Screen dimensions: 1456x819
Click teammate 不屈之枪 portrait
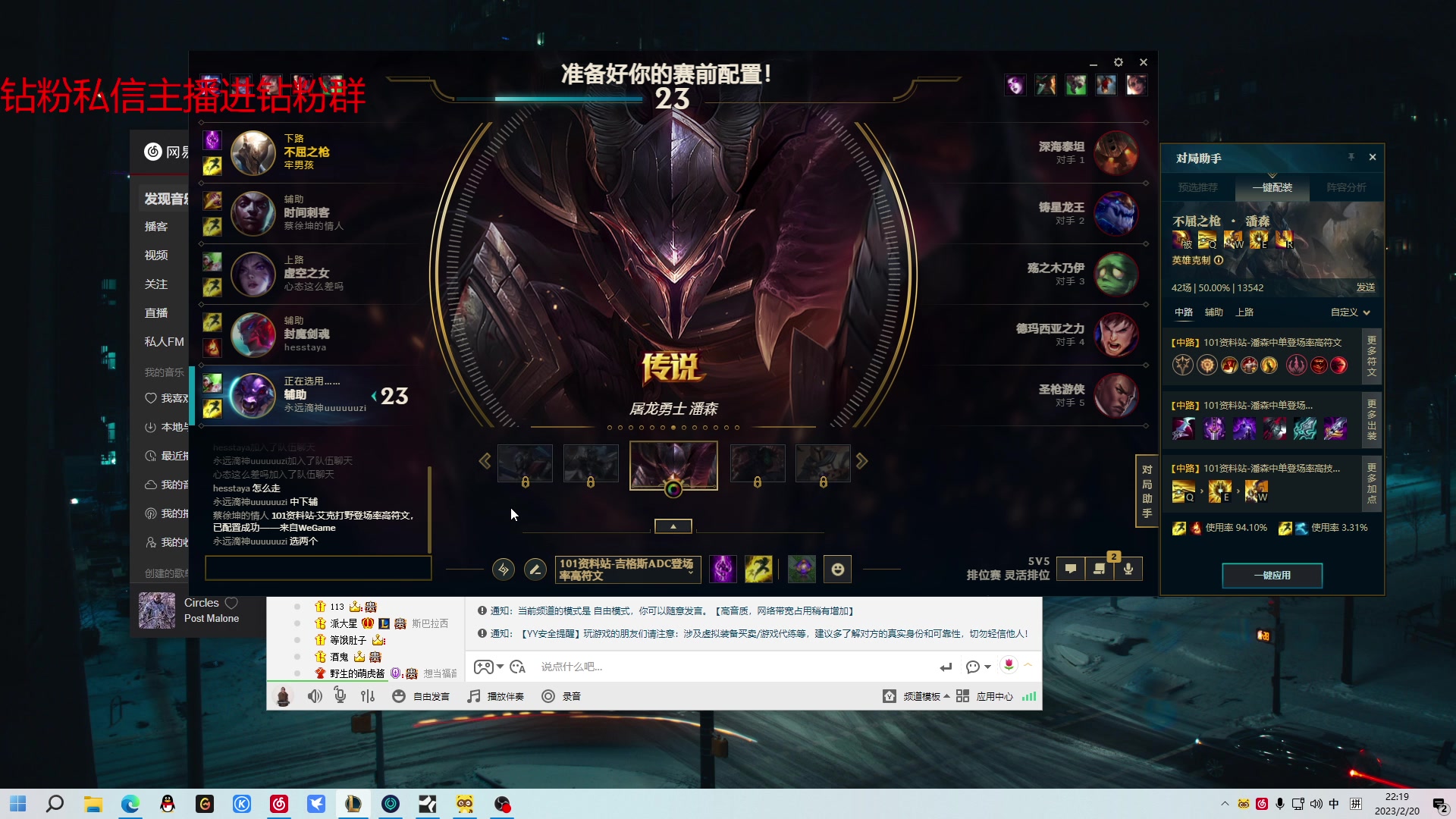click(253, 152)
